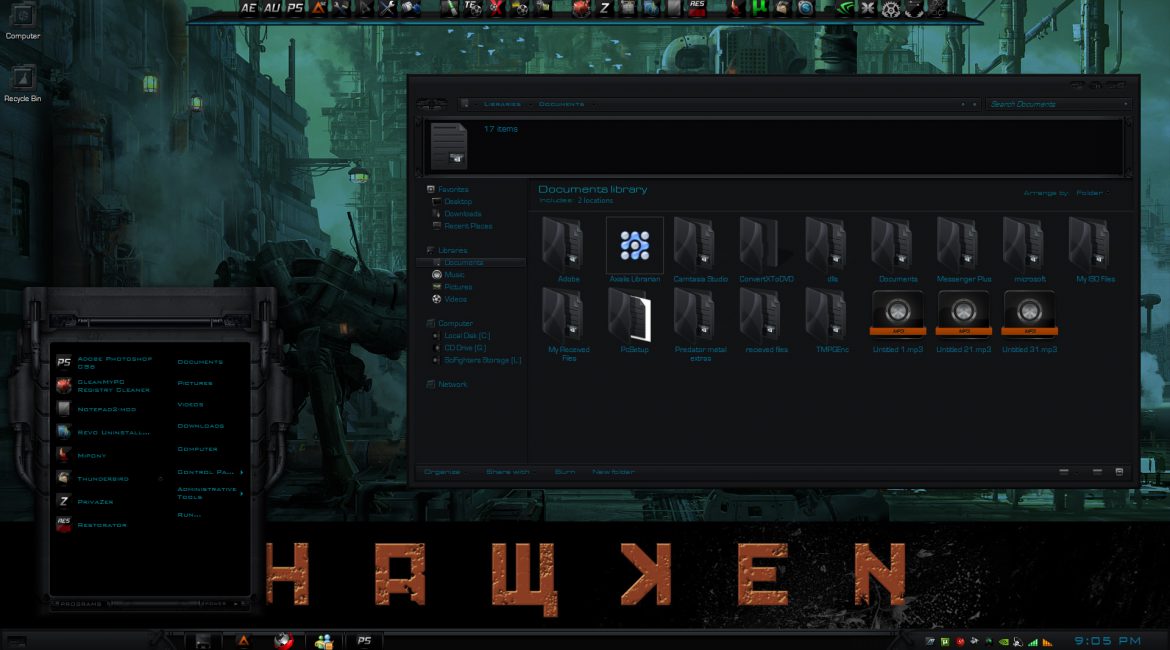Select the My ISO Files folder
The height and width of the screenshot is (650, 1170).
(1095, 249)
